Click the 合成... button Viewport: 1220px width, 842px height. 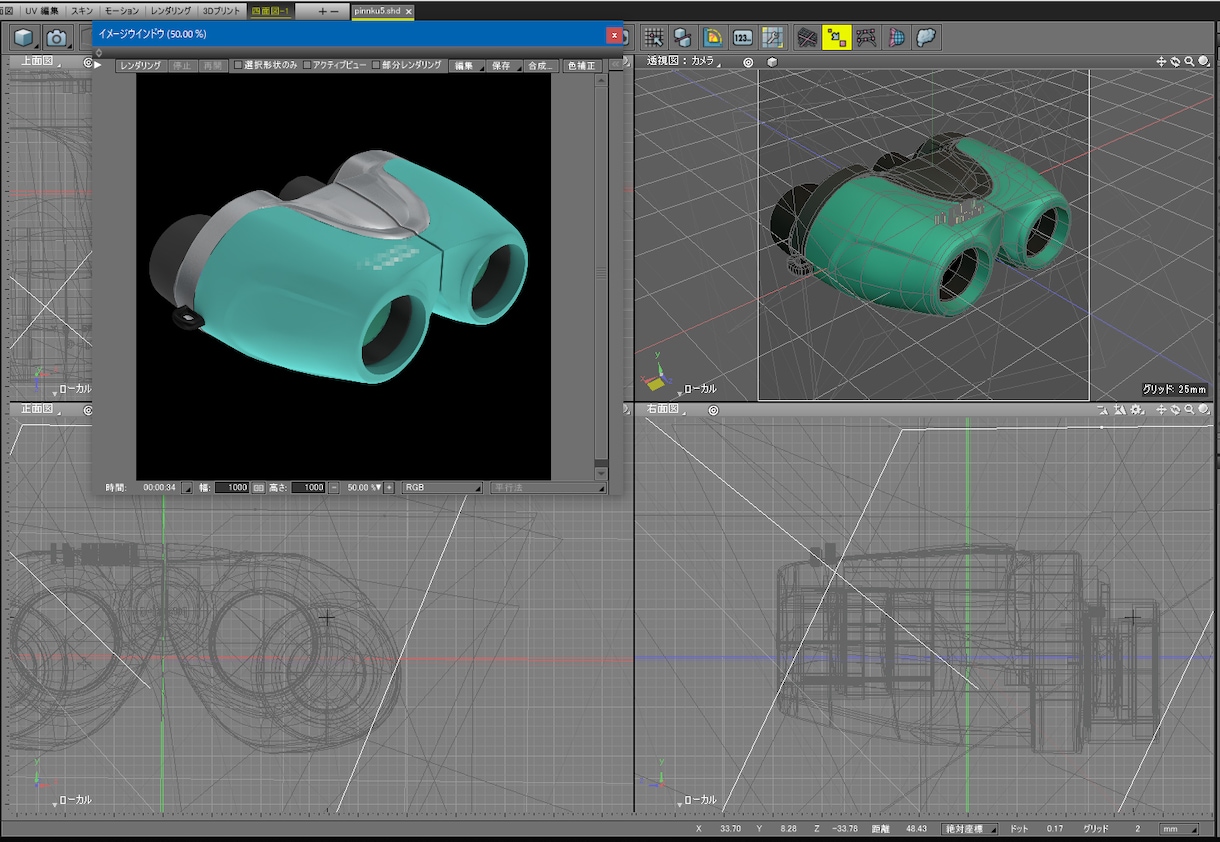[540, 65]
